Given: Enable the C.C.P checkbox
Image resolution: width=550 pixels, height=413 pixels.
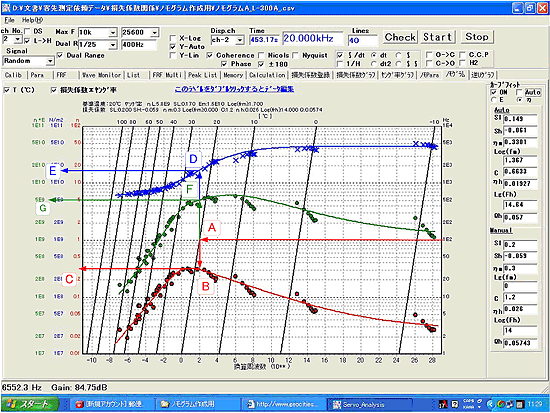Looking at the screenshot, I should coord(463,55).
